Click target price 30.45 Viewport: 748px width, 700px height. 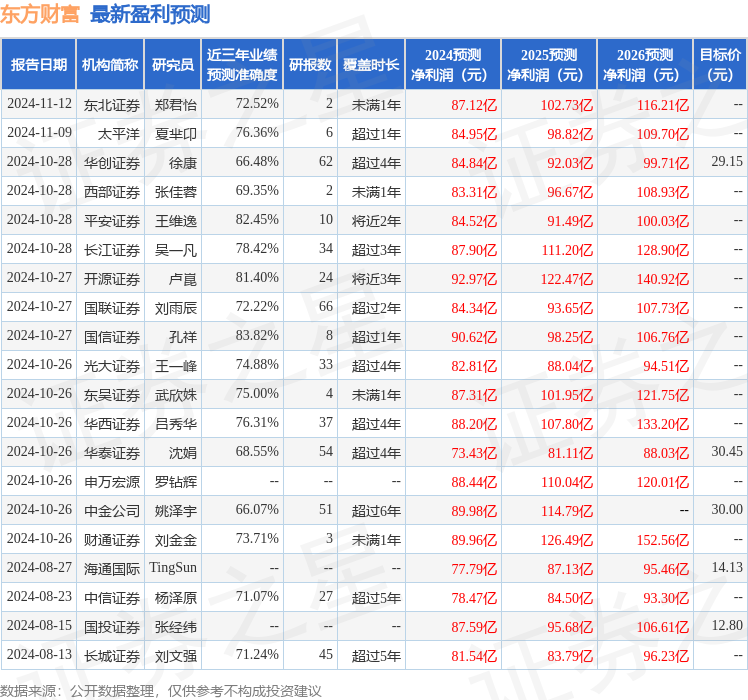(x=727, y=451)
